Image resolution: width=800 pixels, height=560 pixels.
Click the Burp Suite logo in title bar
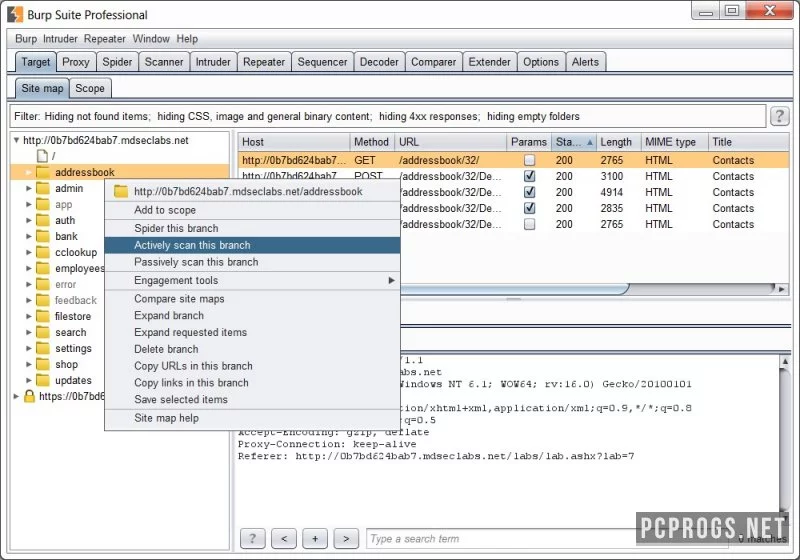point(15,14)
